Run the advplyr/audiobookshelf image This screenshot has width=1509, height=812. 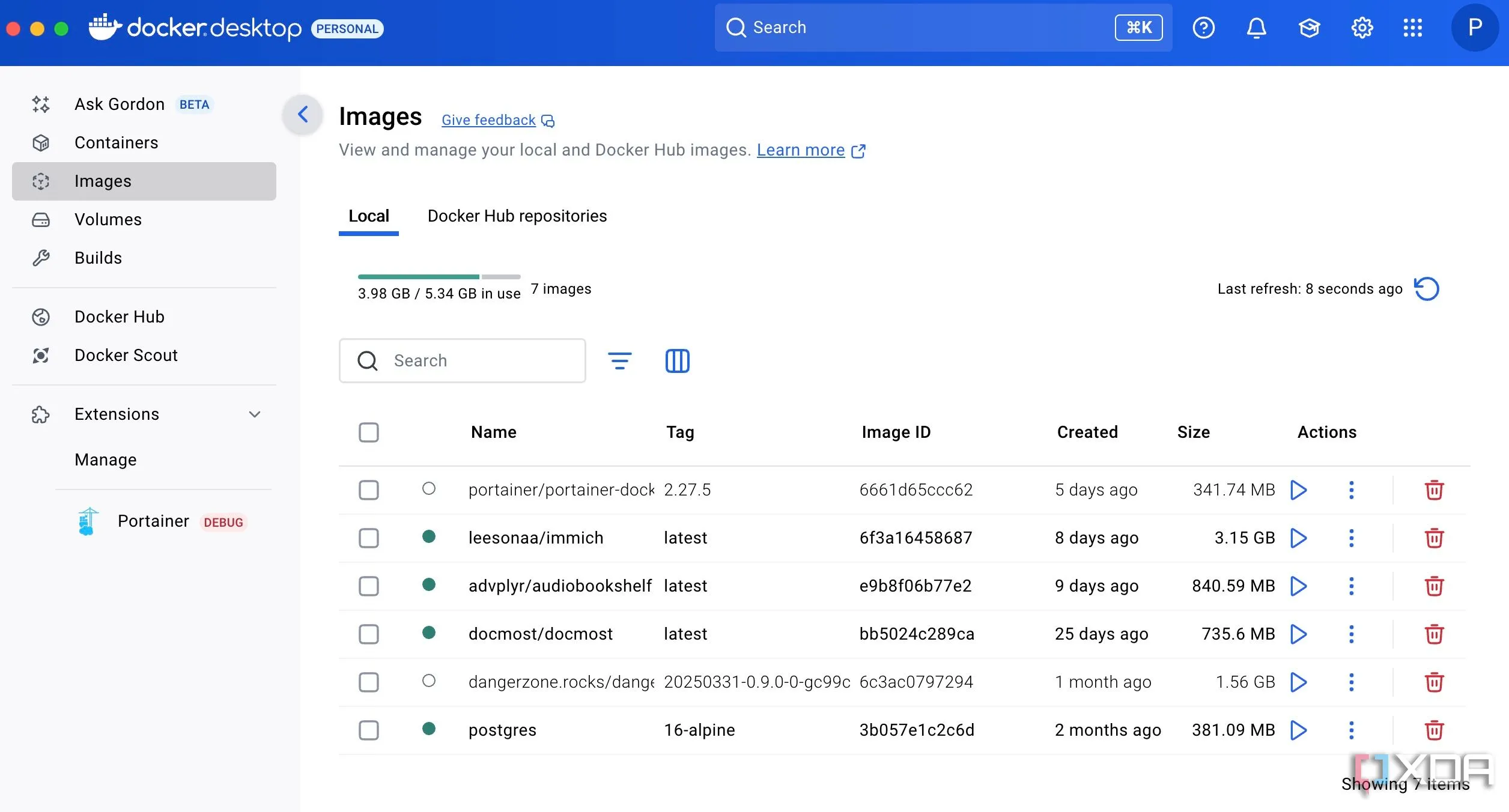[x=1299, y=586]
